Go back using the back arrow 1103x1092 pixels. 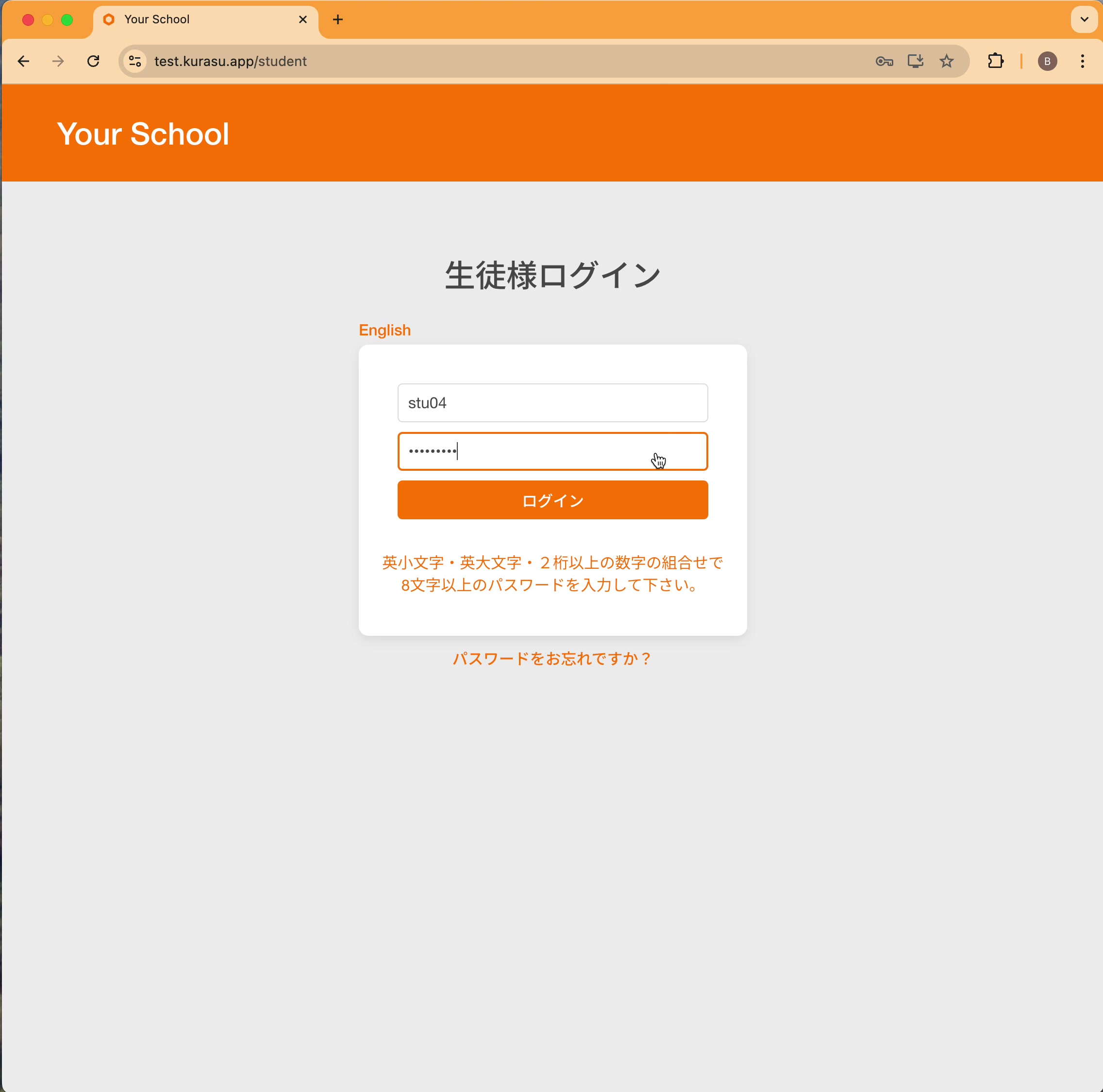(23, 61)
